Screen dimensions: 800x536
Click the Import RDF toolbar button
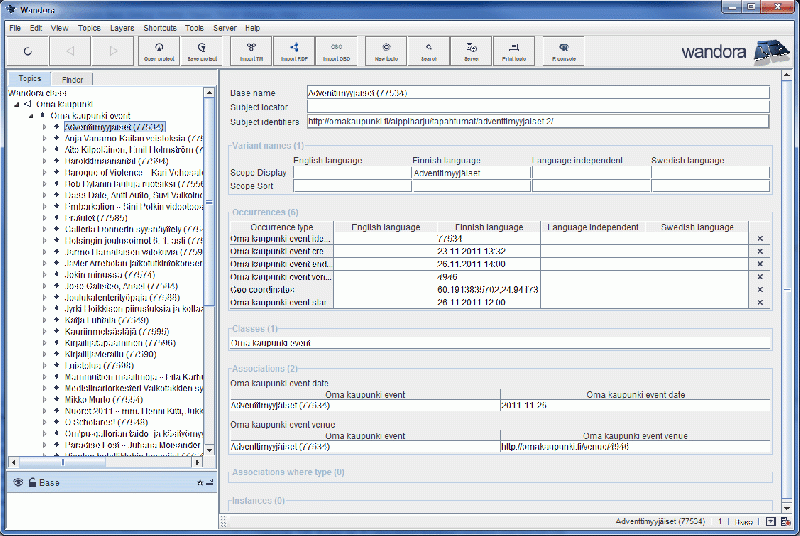click(x=294, y=50)
